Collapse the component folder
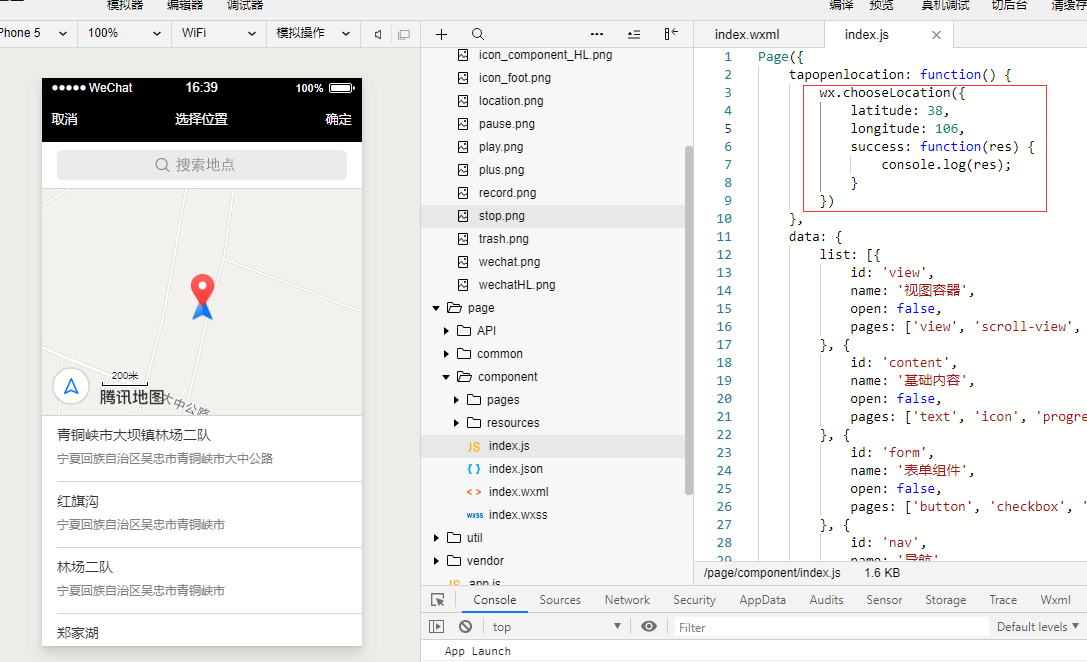 coord(446,377)
